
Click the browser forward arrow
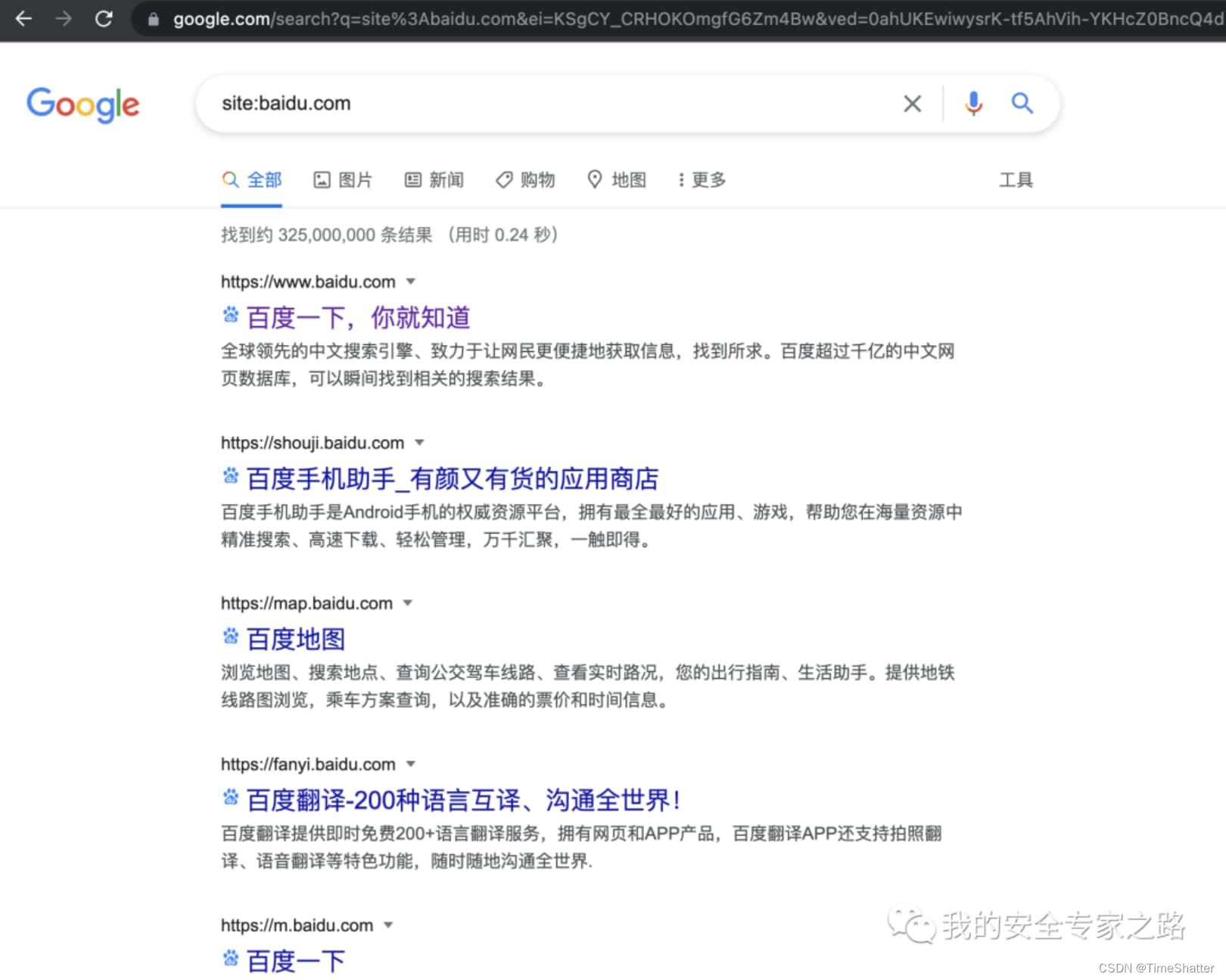pyautogui.click(x=64, y=18)
